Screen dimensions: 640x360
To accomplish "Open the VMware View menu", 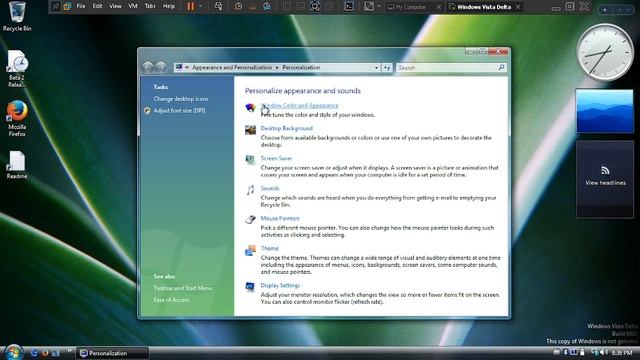I will 116,6.
